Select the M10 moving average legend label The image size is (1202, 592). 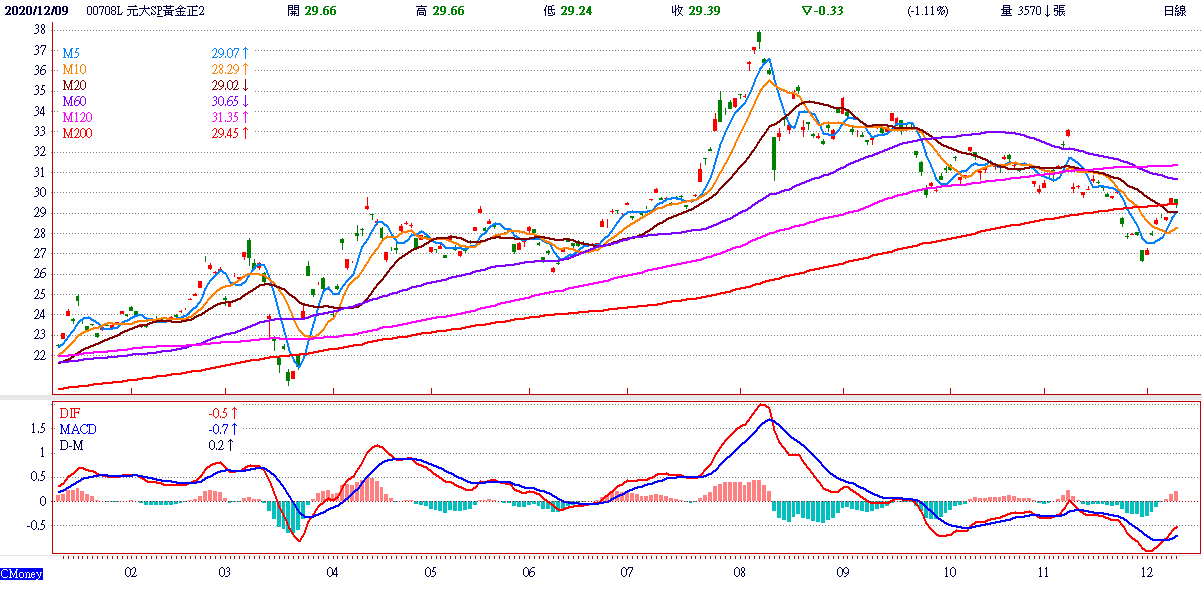pos(74,68)
